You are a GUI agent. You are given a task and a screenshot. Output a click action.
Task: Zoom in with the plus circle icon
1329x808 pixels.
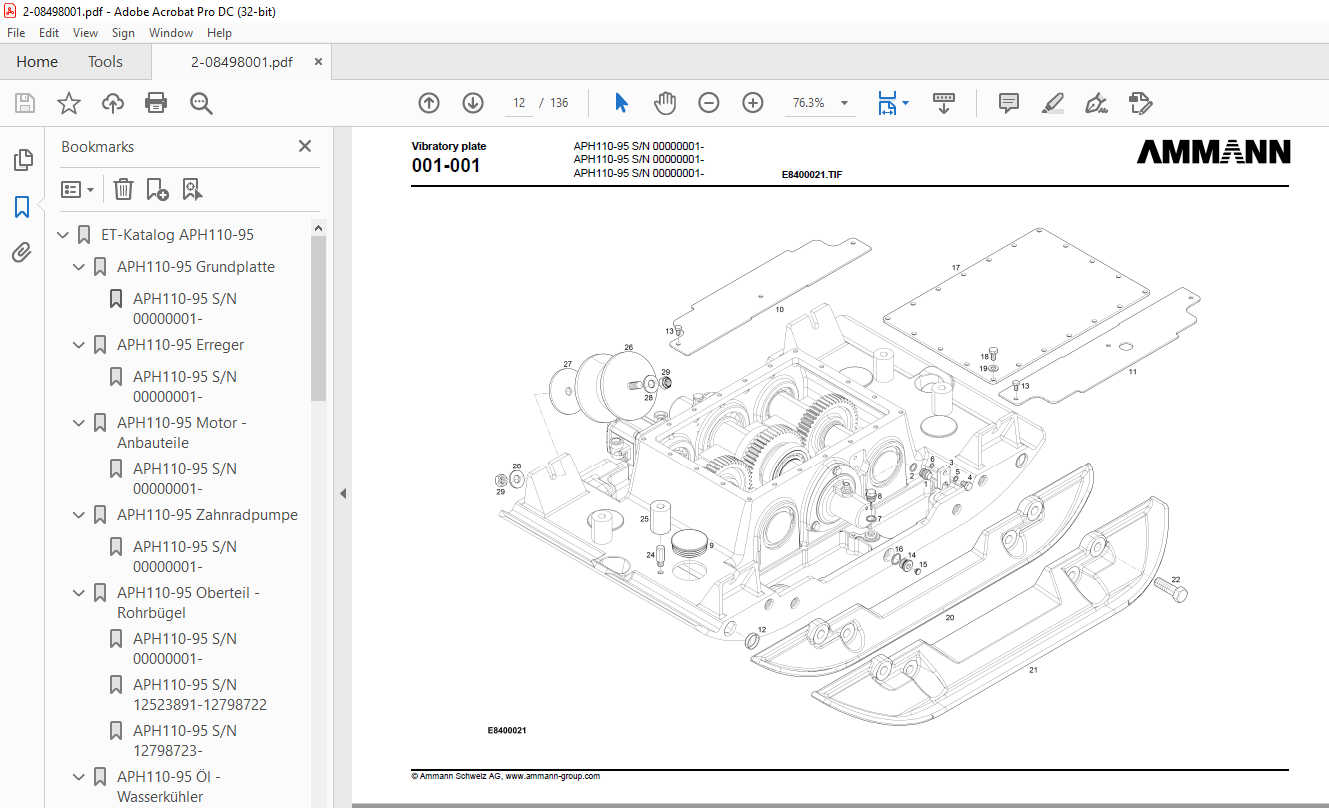753,103
